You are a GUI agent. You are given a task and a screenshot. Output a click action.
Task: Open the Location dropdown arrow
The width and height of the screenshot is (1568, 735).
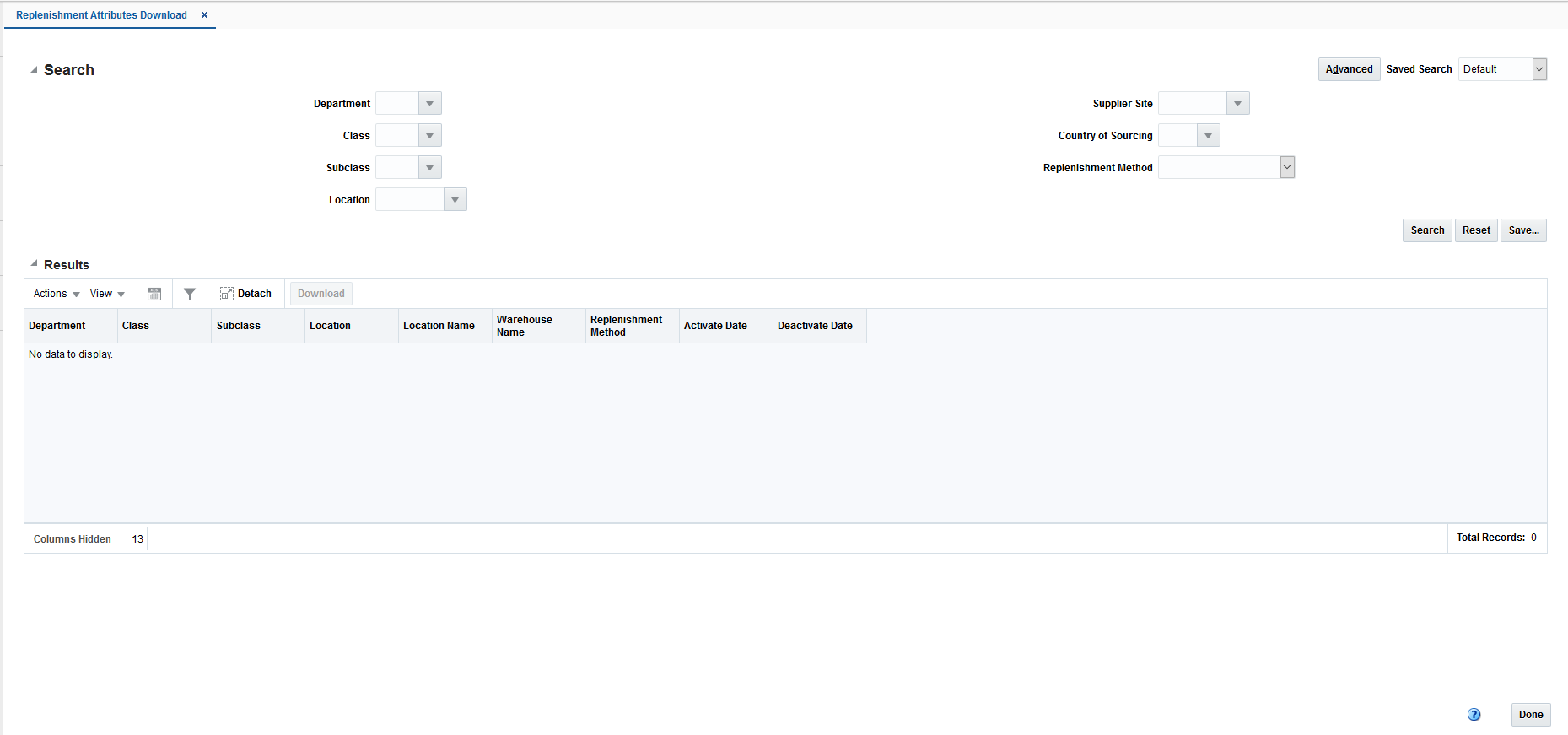tap(455, 200)
